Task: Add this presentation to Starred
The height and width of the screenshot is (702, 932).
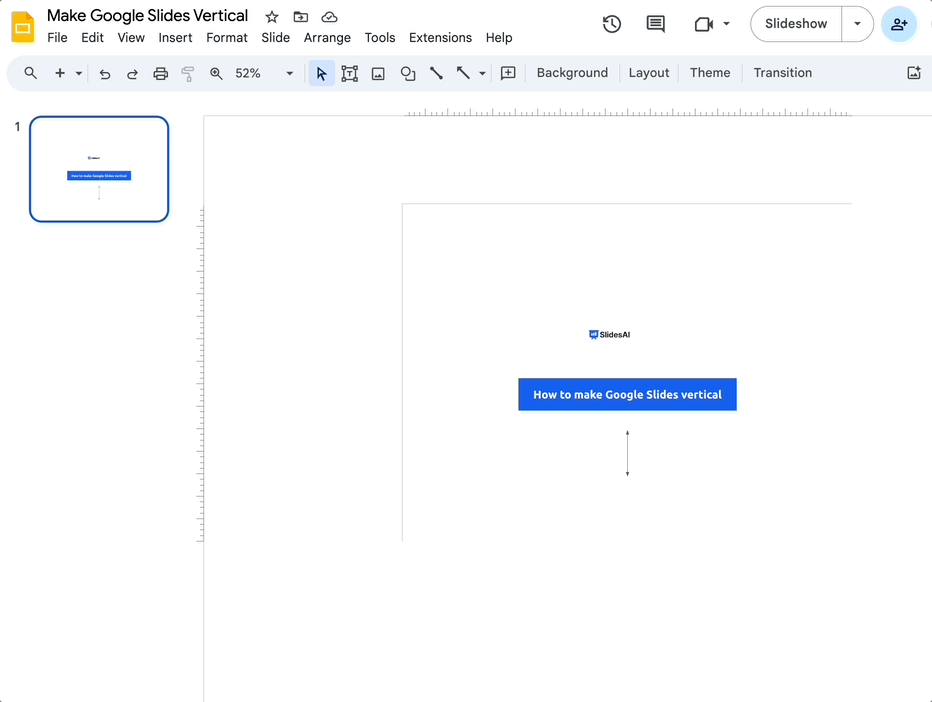Action: (x=271, y=16)
